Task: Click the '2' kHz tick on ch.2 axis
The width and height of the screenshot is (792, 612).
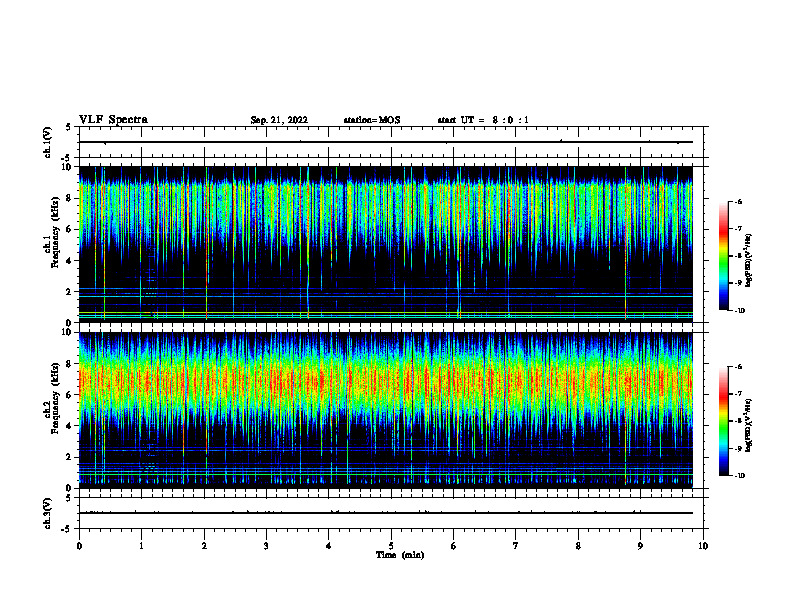Action: tap(70, 457)
